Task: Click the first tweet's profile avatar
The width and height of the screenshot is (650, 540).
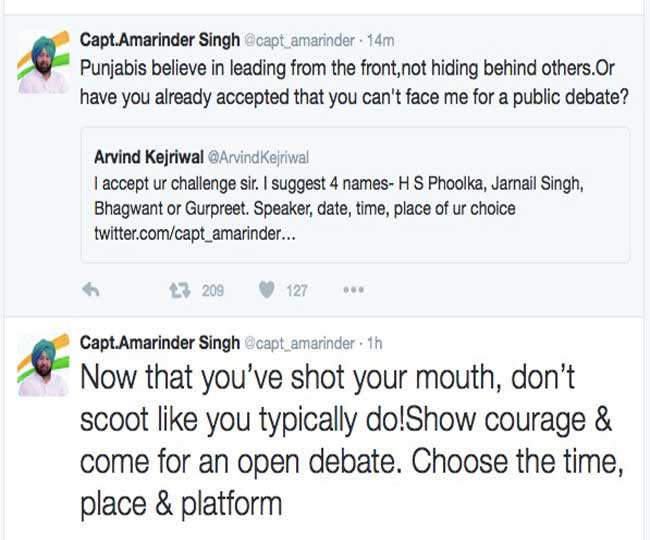Action: [42, 62]
